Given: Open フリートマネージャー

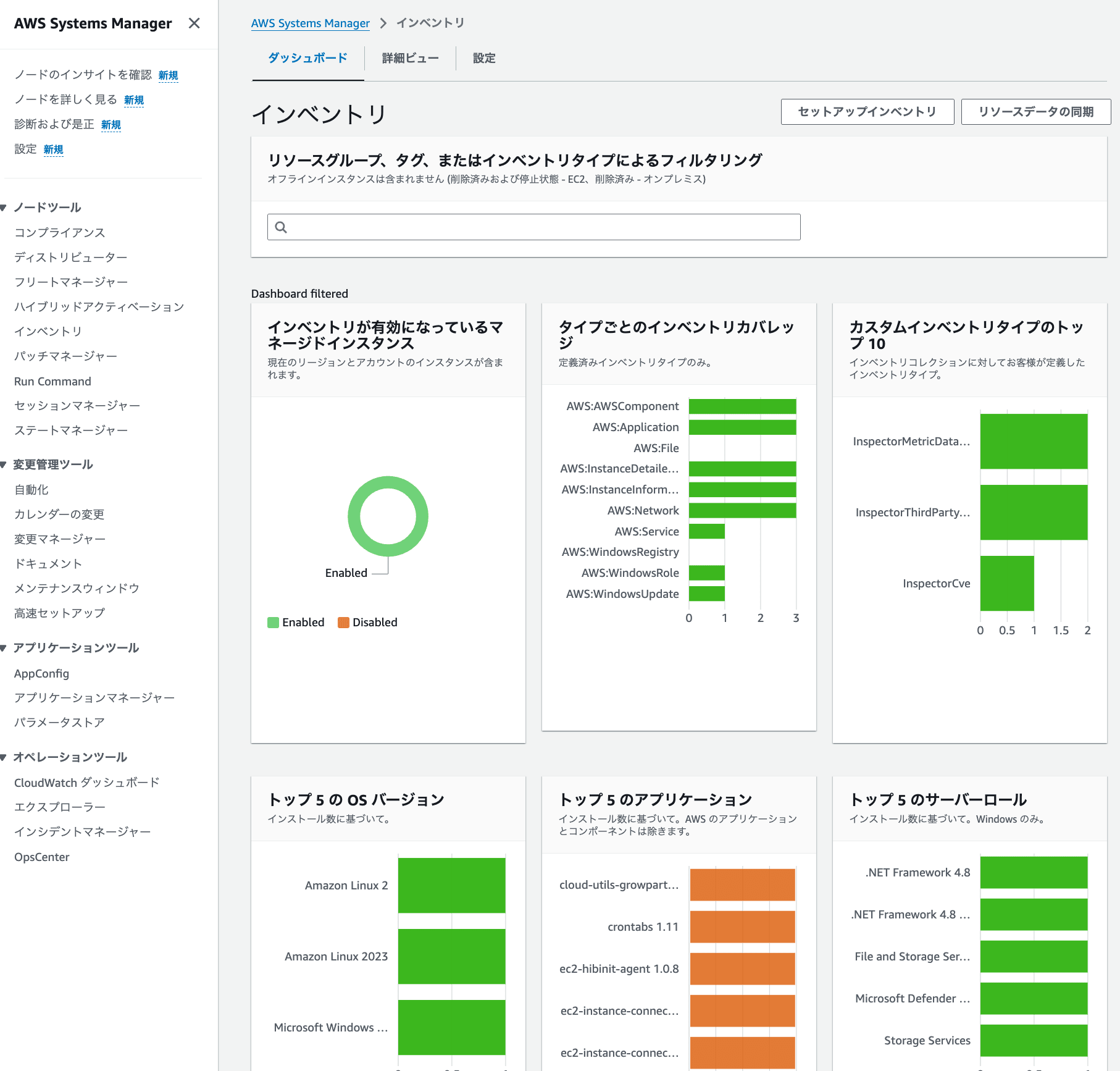Looking at the screenshot, I should pos(71,282).
